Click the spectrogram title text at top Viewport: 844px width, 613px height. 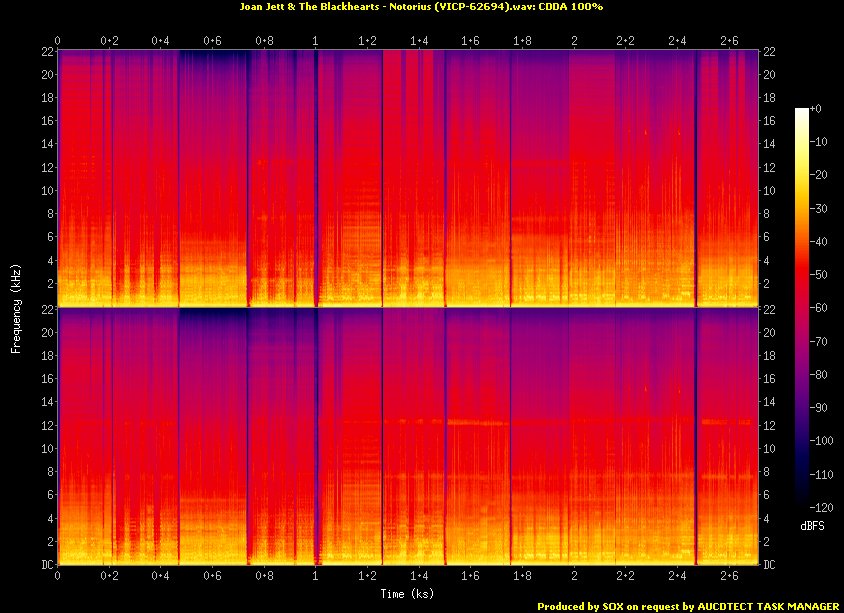pyautogui.click(x=421, y=7)
